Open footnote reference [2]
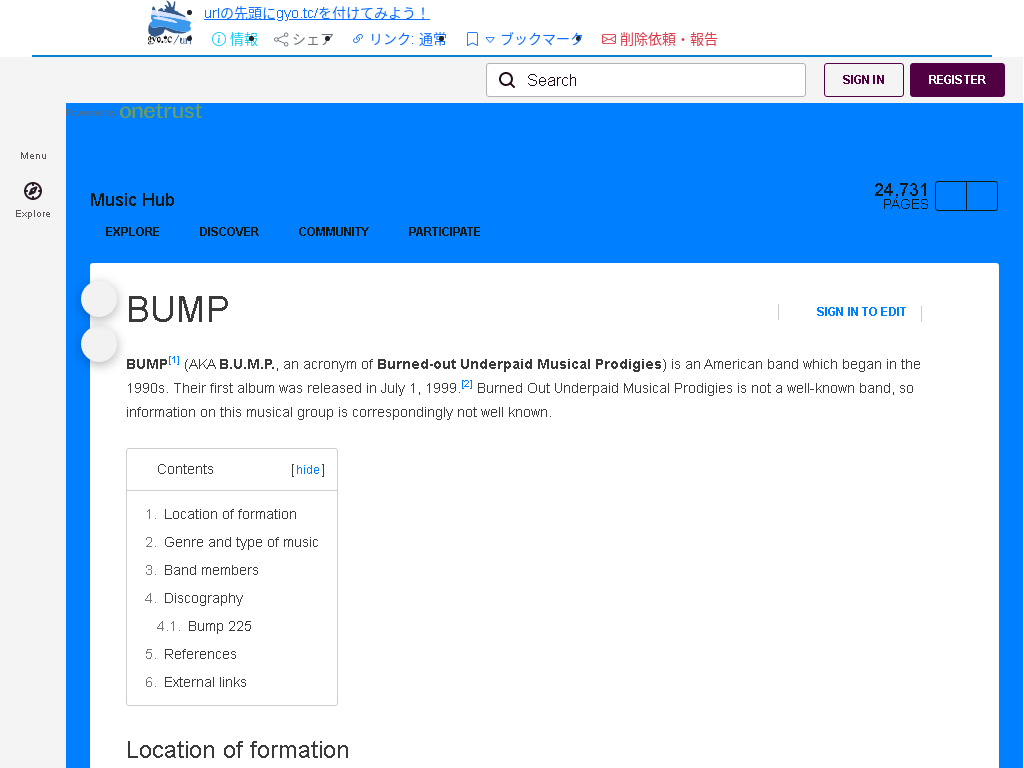Image resolution: width=1024 pixels, height=768 pixels. (467, 384)
